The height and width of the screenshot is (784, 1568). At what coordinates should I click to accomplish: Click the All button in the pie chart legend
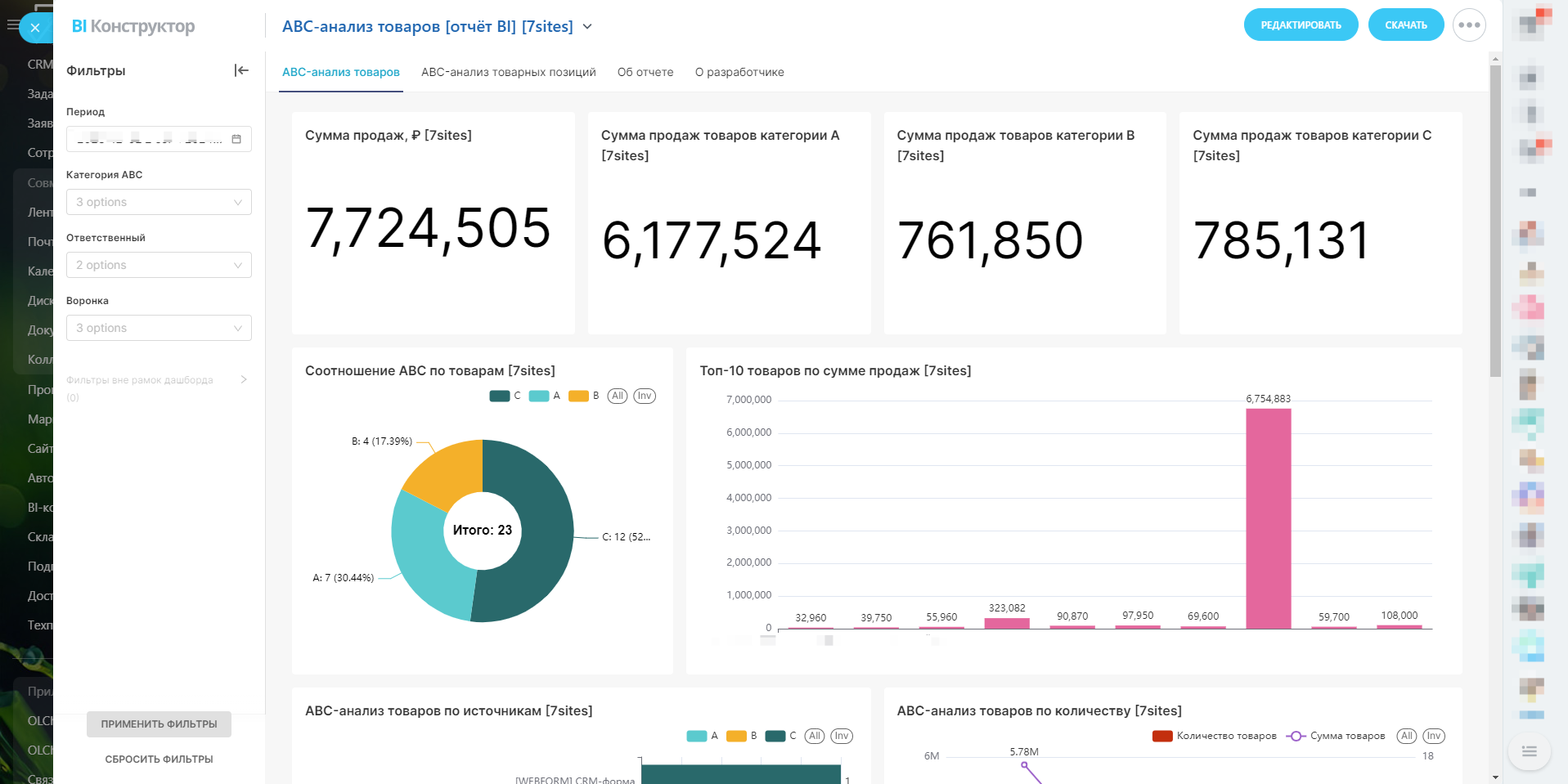(618, 396)
